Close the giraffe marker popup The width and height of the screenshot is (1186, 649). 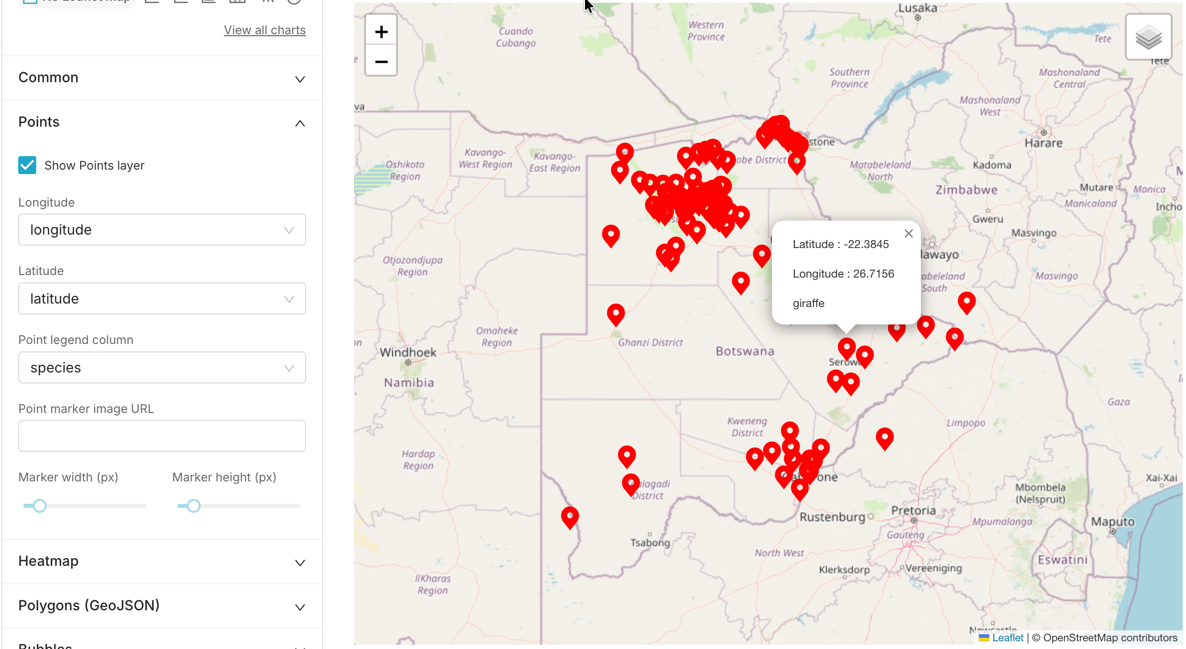[908, 234]
